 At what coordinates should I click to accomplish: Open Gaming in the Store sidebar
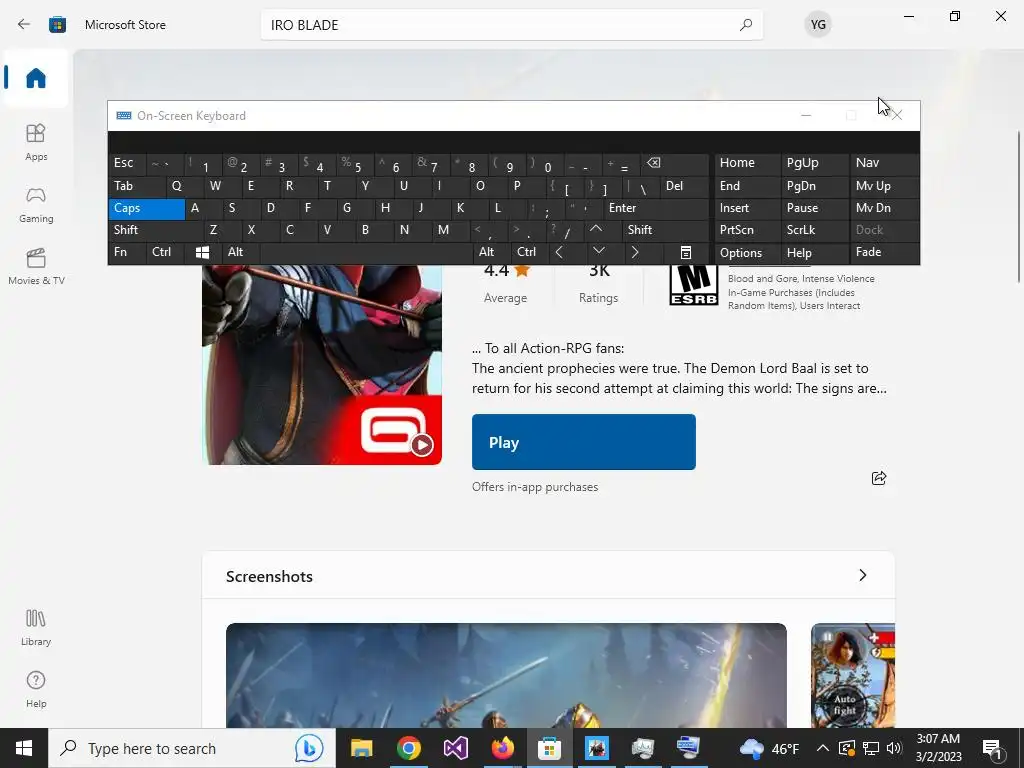36,204
